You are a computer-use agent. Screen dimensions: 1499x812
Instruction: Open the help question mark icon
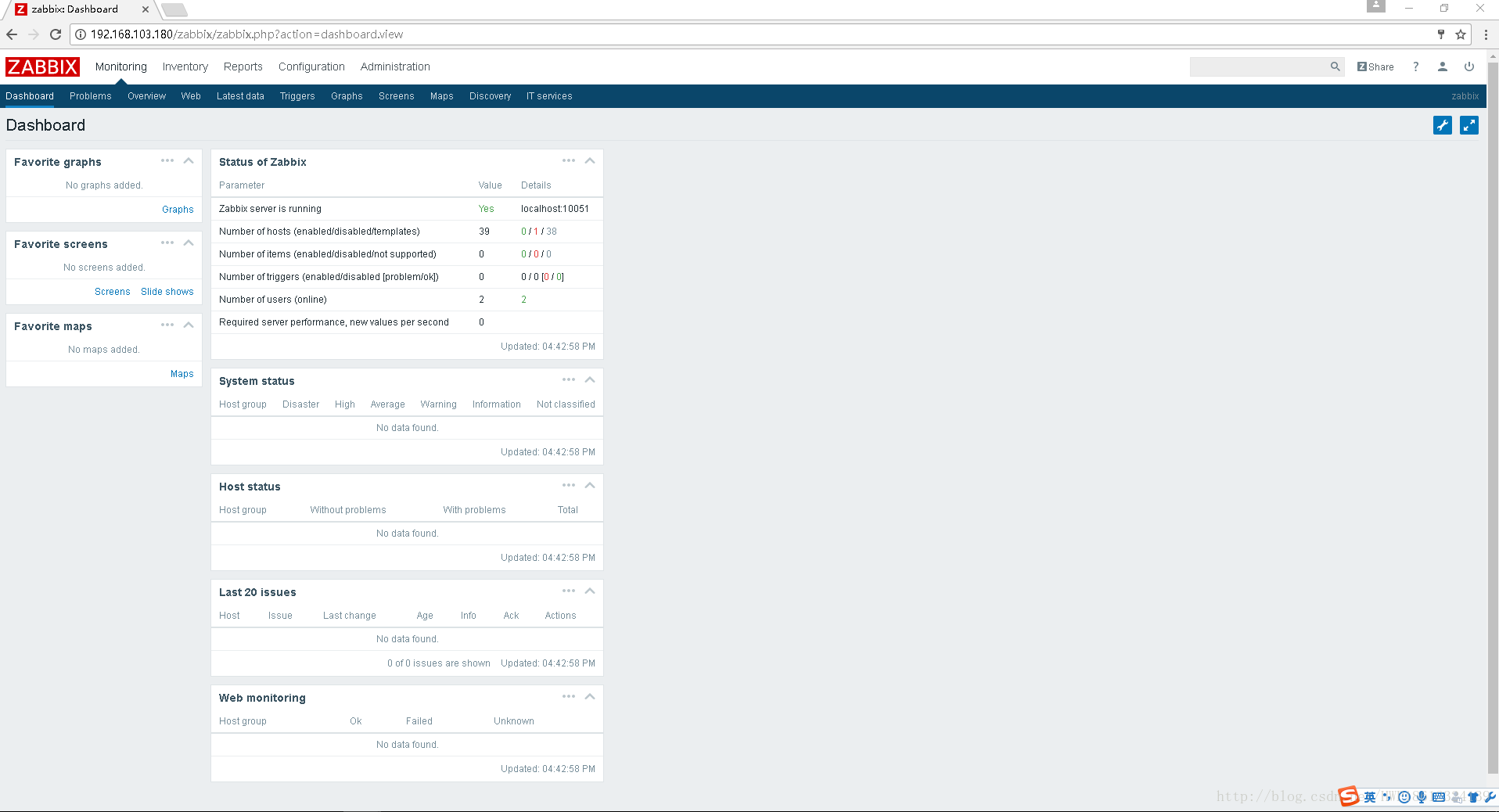(1415, 67)
